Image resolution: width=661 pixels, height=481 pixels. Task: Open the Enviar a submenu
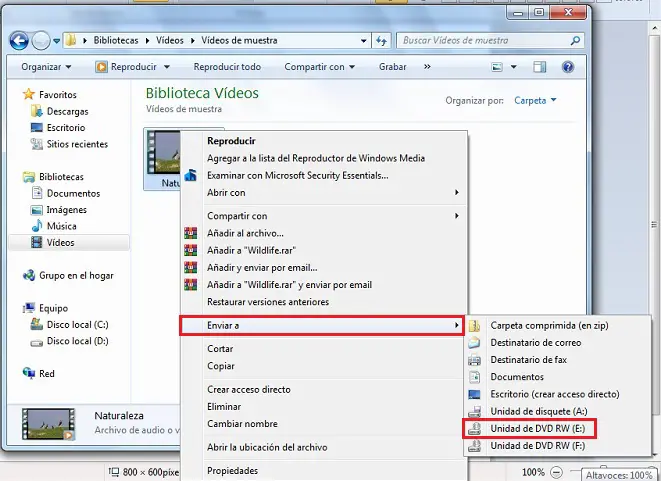322,325
